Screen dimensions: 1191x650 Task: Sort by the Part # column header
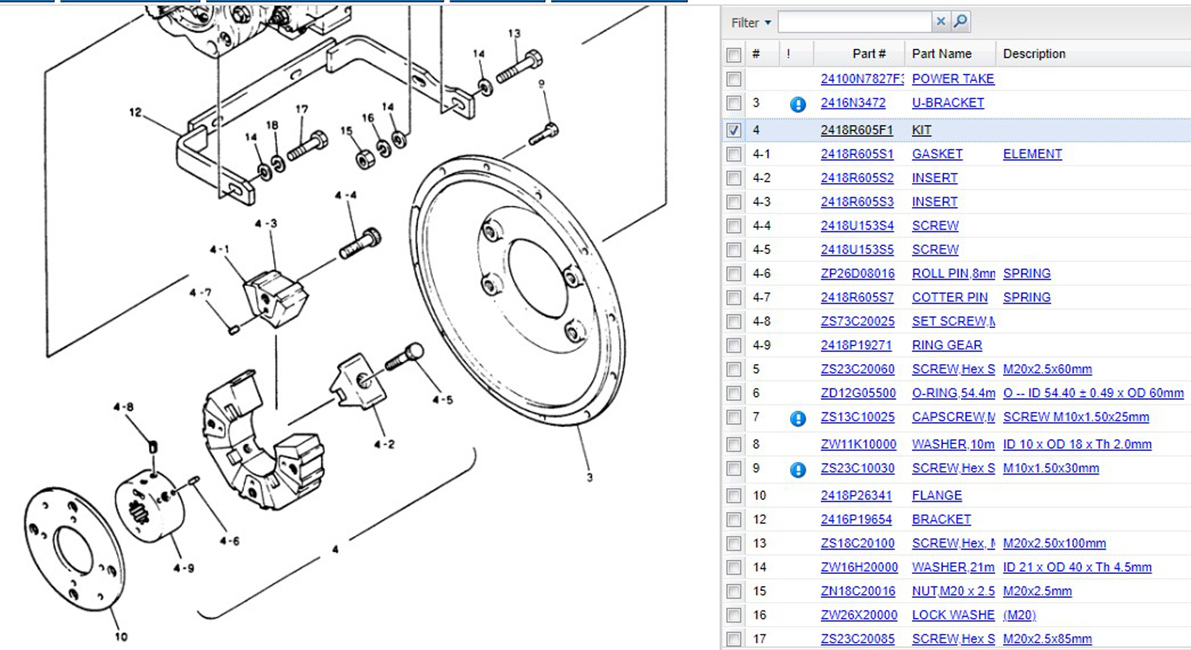click(868, 54)
